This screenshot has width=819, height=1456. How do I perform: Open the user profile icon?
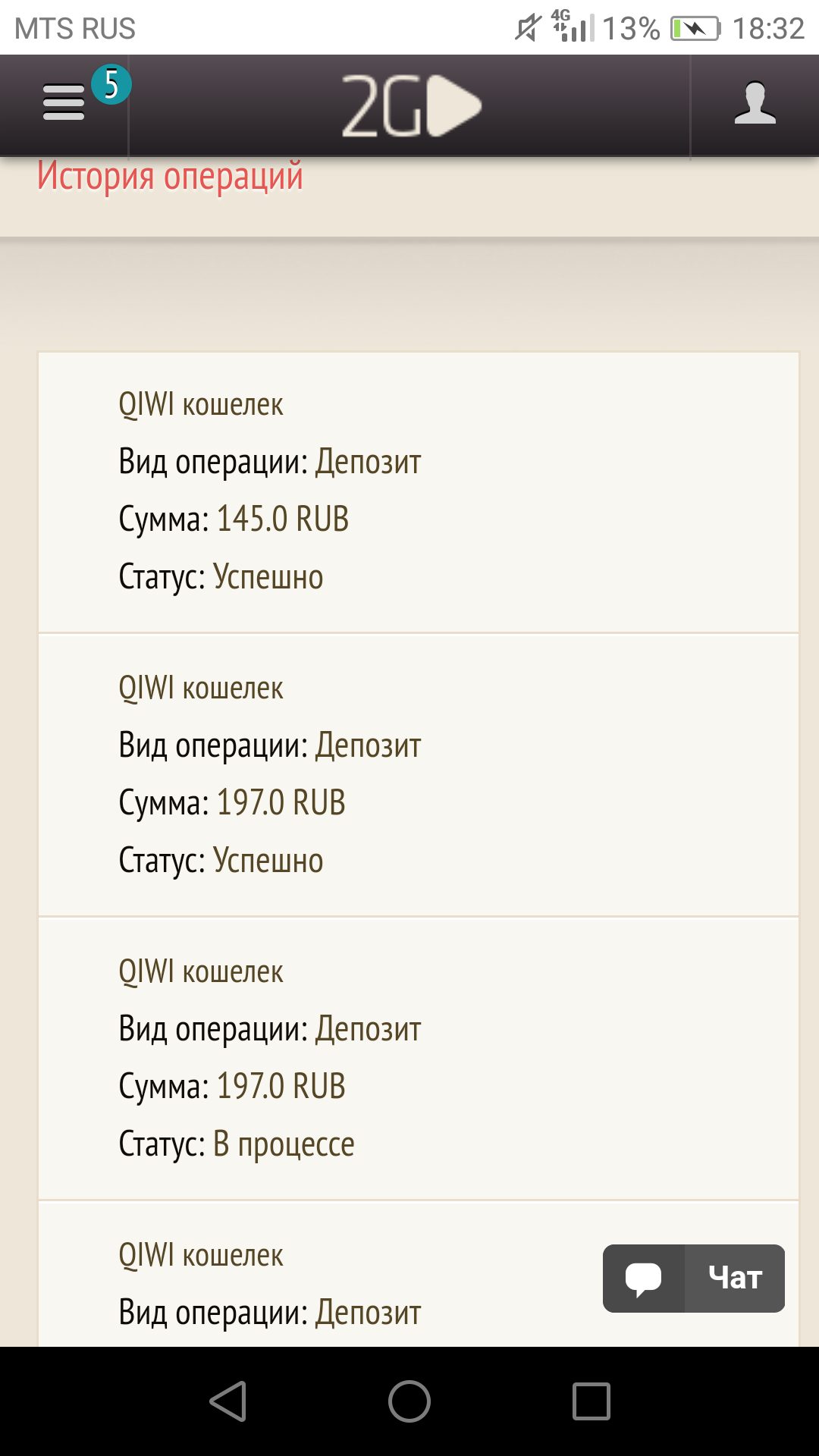[x=755, y=104]
